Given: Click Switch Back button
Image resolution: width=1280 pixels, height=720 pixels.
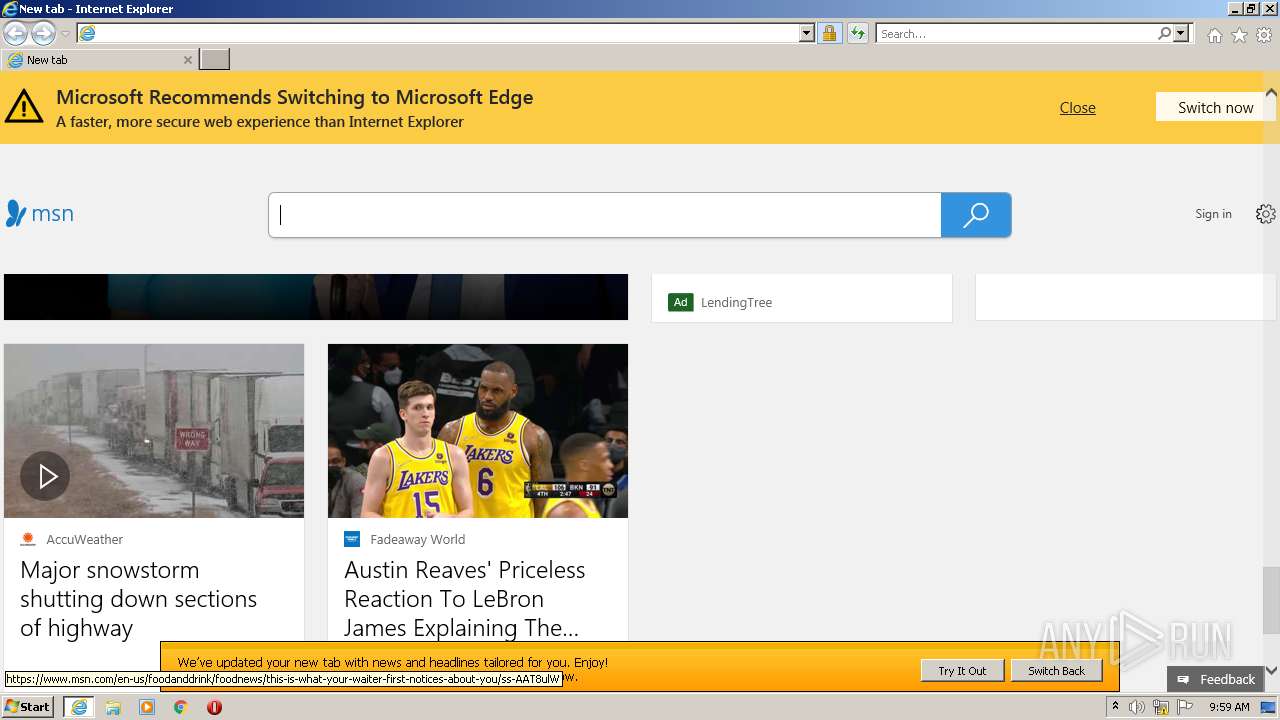Looking at the screenshot, I should click(1056, 671).
